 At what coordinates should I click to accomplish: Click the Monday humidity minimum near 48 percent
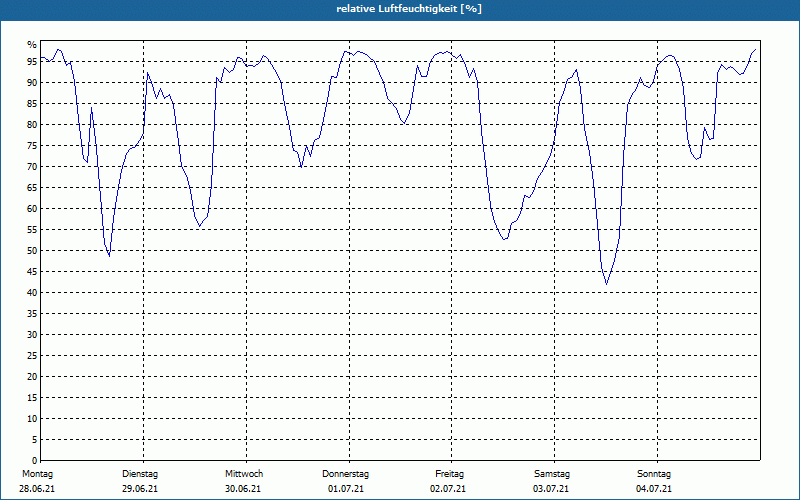(109, 255)
